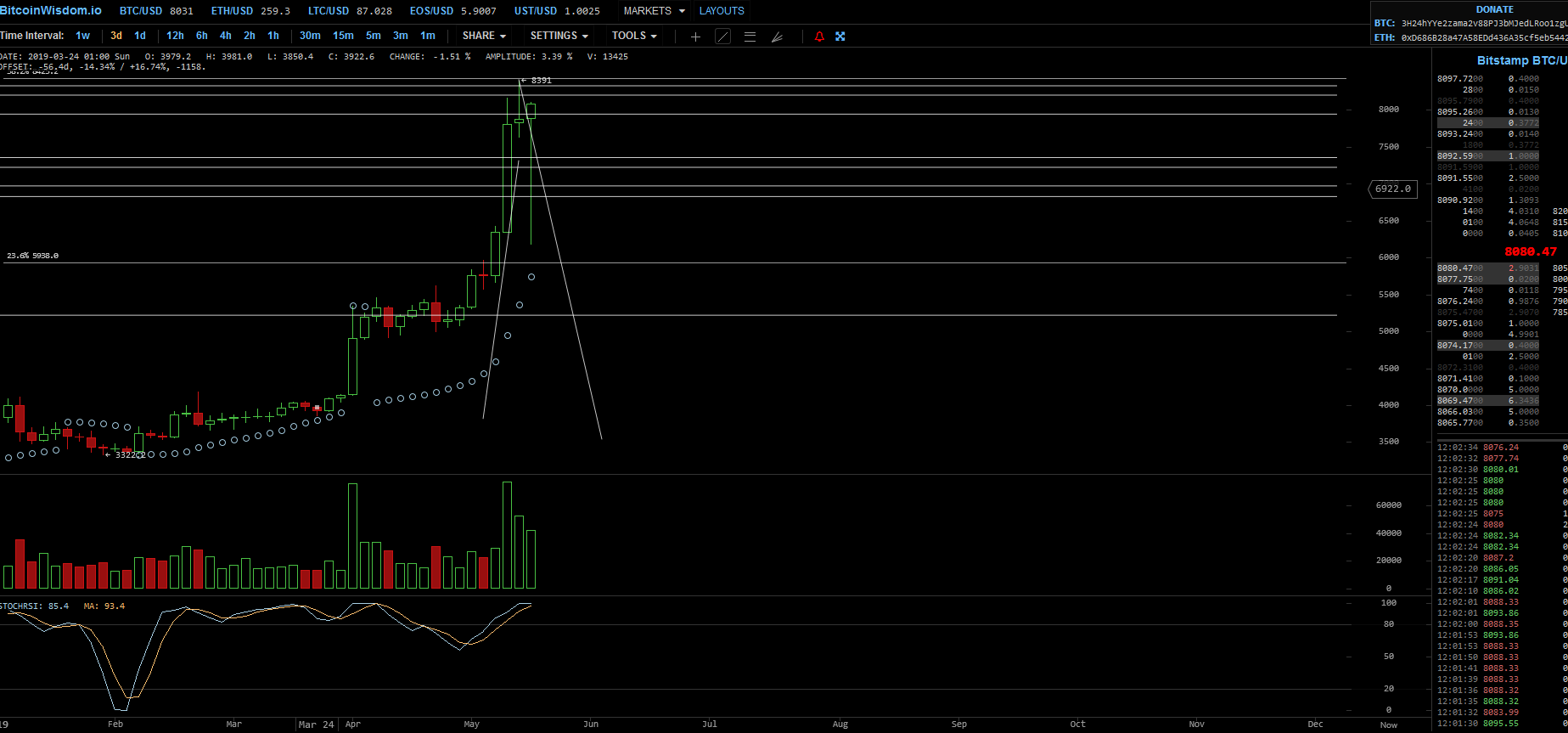
Task: Select the 15m time interval
Action: click(x=343, y=36)
